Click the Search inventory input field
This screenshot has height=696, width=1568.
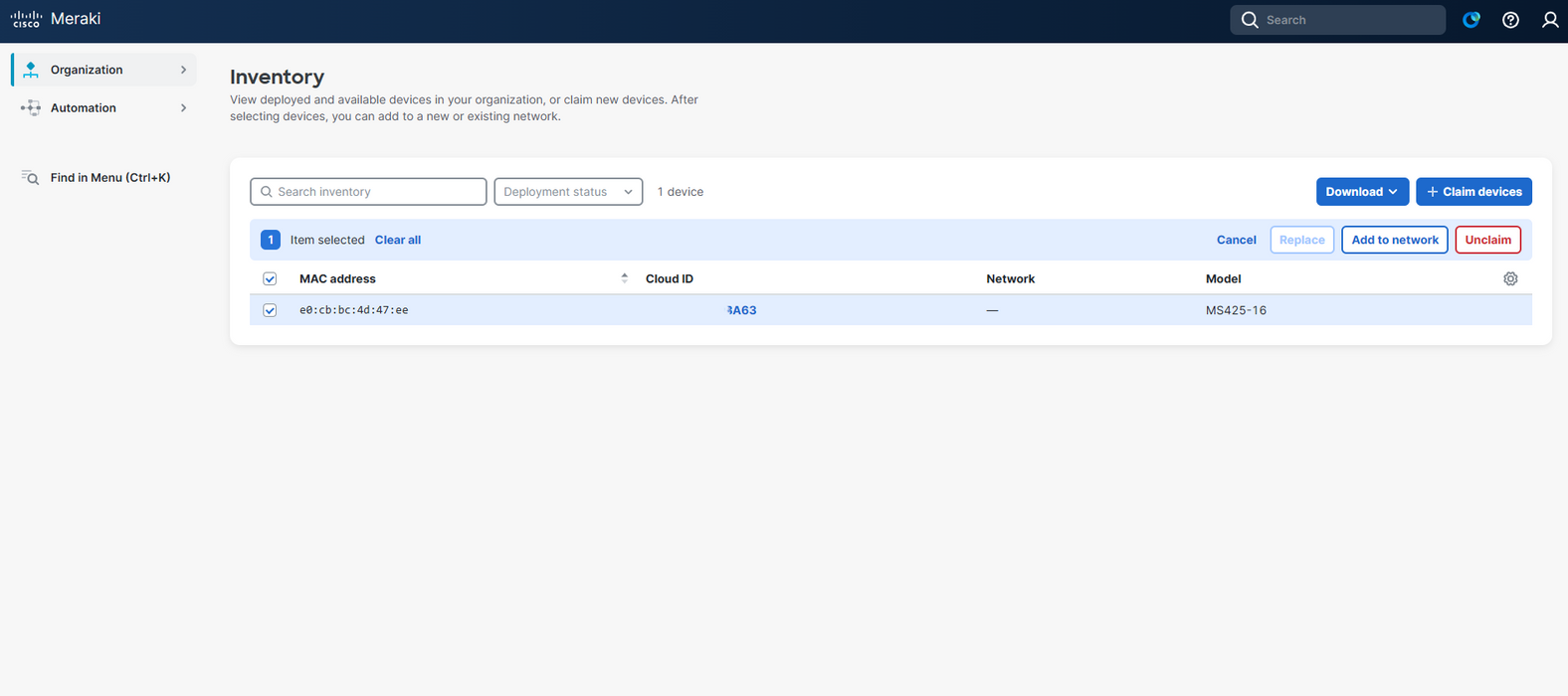coord(368,192)
